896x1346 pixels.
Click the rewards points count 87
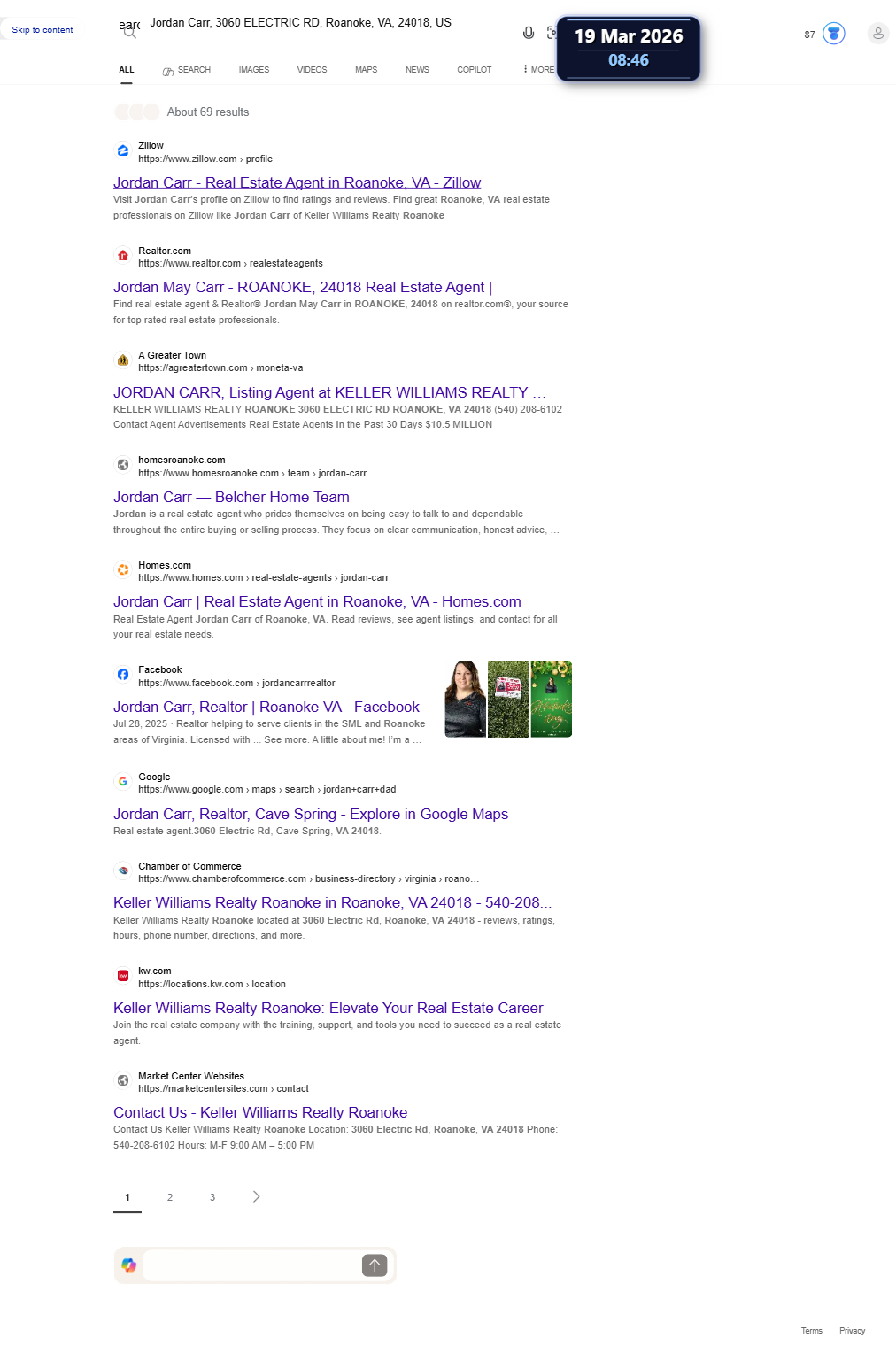click(809, 35)
